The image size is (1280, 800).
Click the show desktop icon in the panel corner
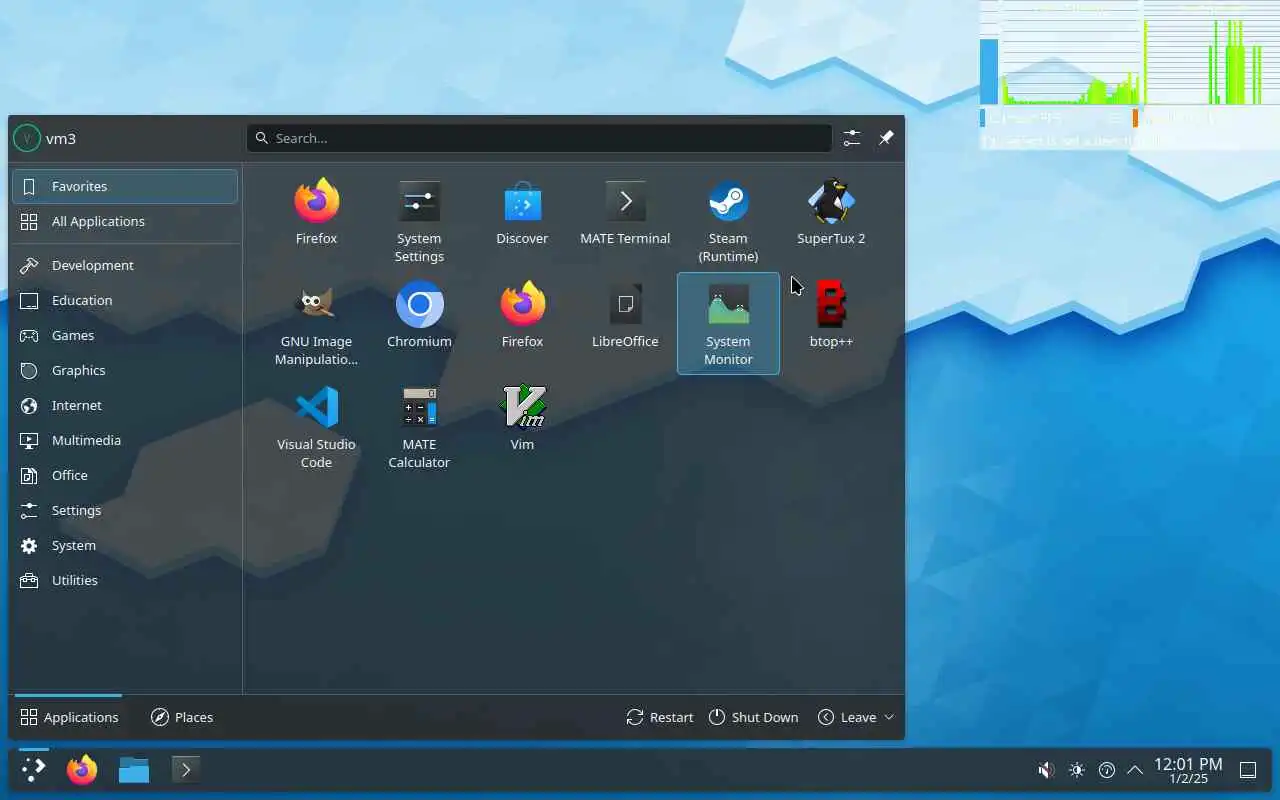point(1248,770)
